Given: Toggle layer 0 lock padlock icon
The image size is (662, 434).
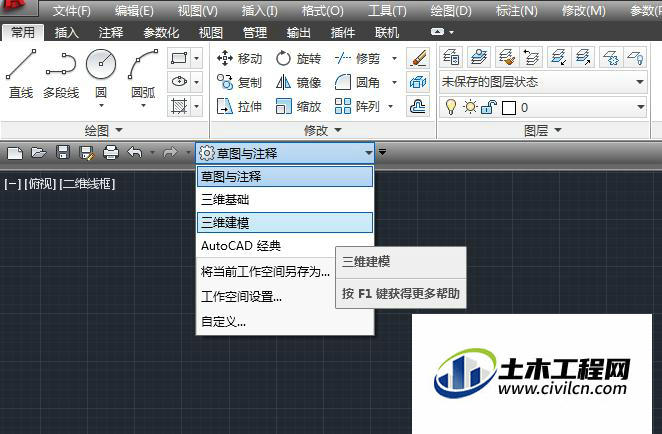Looking at the screenshot, I should [x=488, y=107].
